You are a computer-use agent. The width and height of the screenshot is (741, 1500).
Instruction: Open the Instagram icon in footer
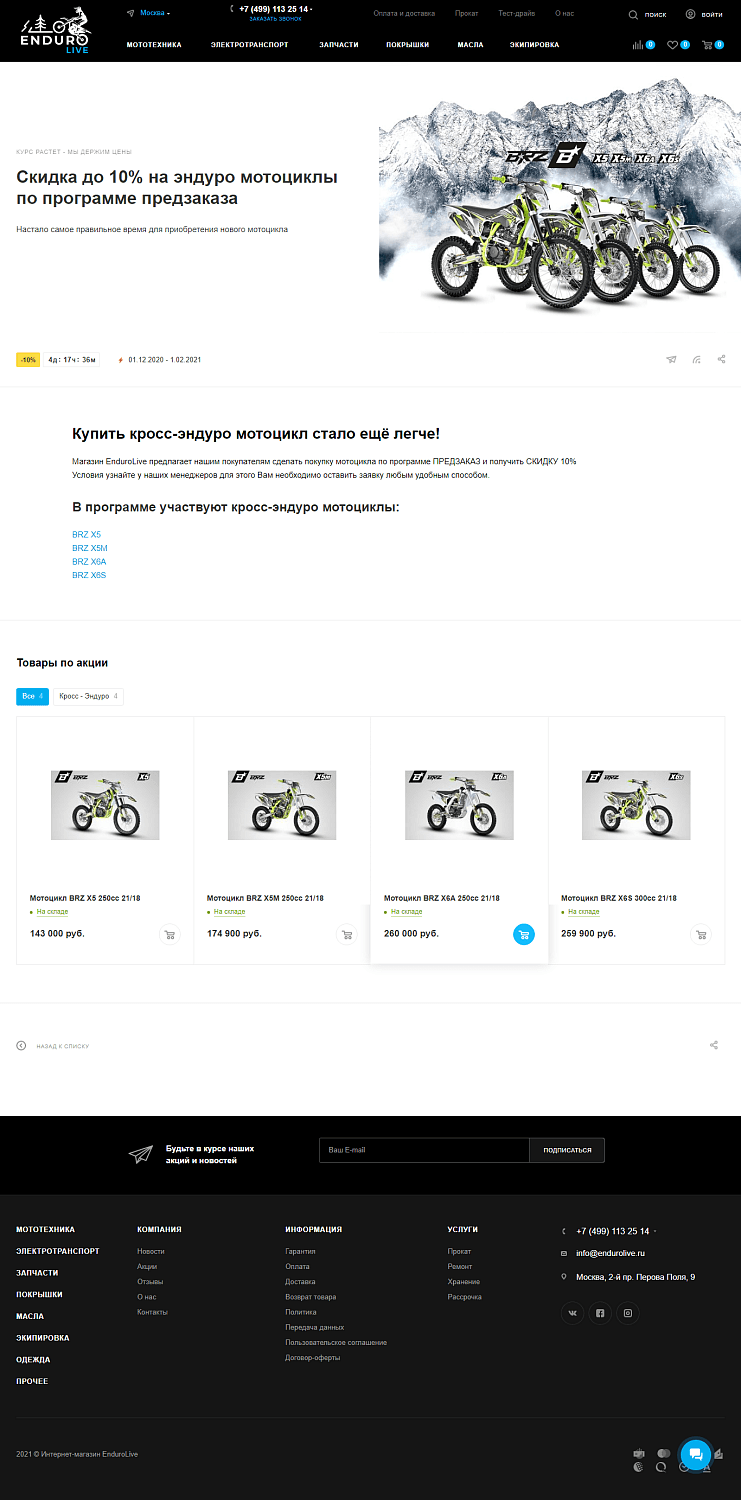[x=628, y=1313]
